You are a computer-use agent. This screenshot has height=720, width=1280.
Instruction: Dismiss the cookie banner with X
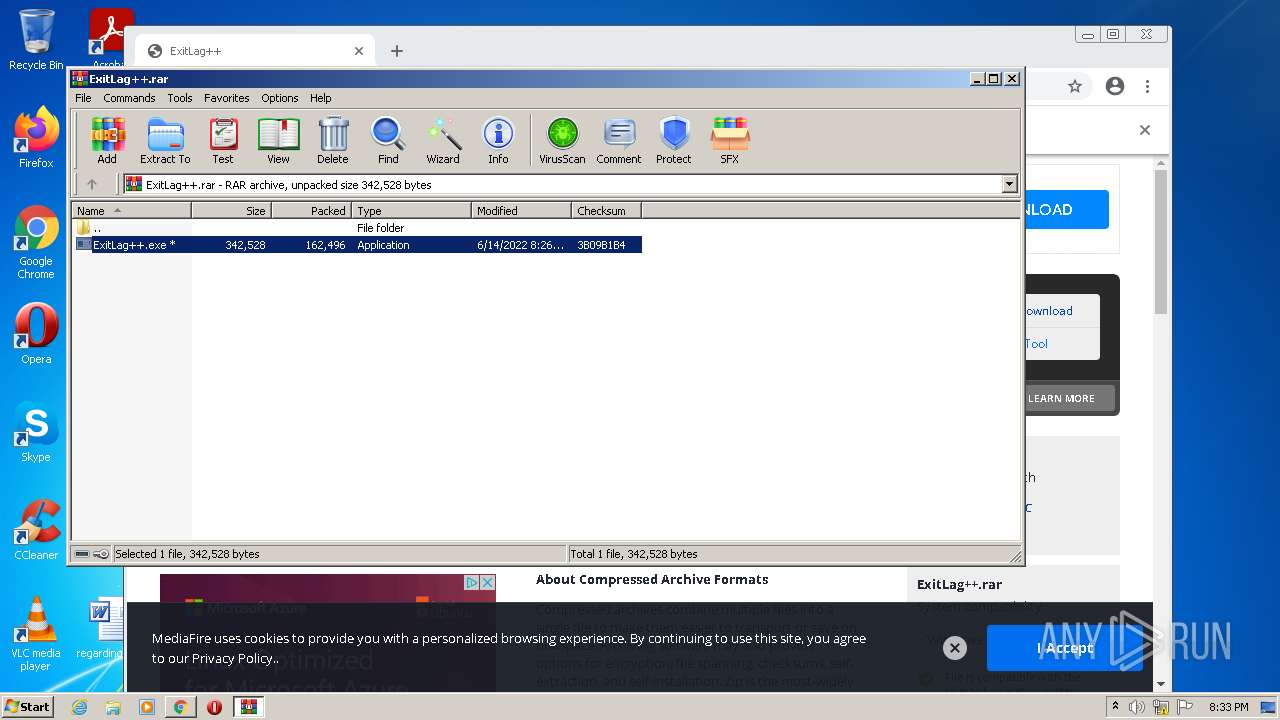click(955, 648)
